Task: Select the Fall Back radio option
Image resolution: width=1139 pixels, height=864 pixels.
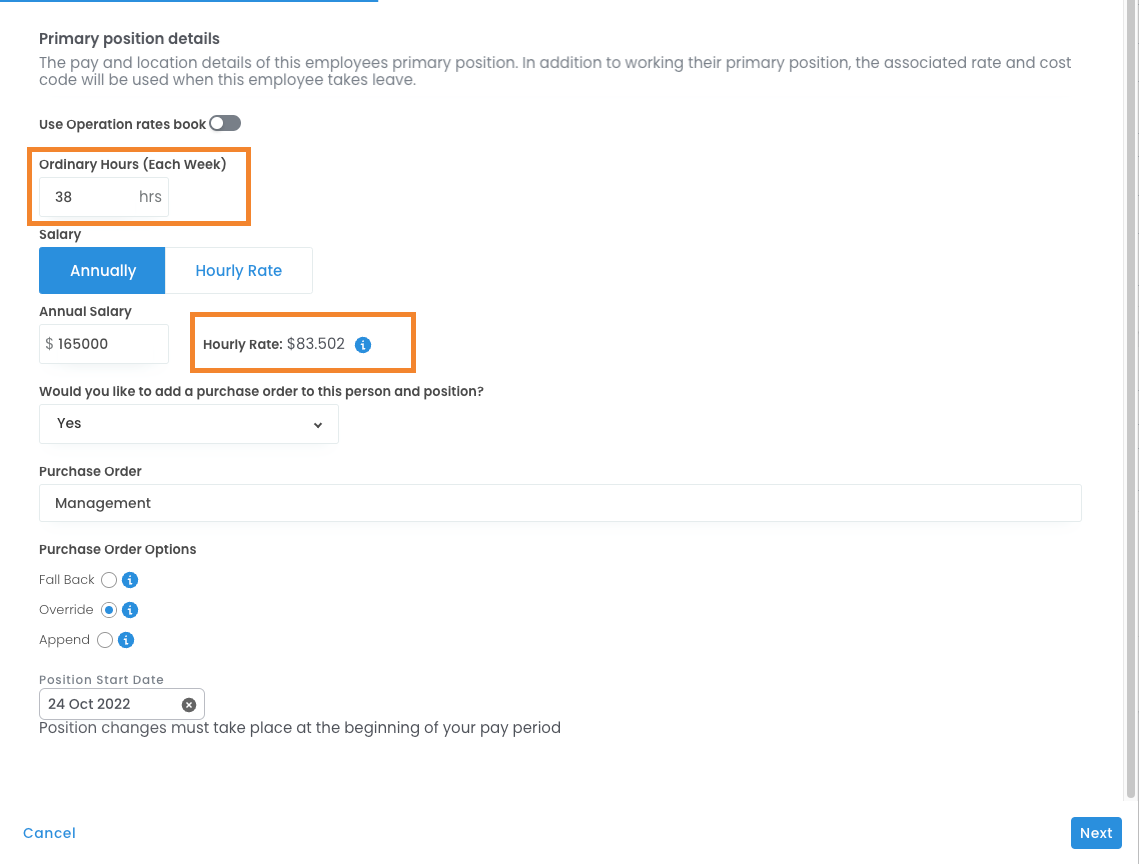Action: click(x=109, y=580)
